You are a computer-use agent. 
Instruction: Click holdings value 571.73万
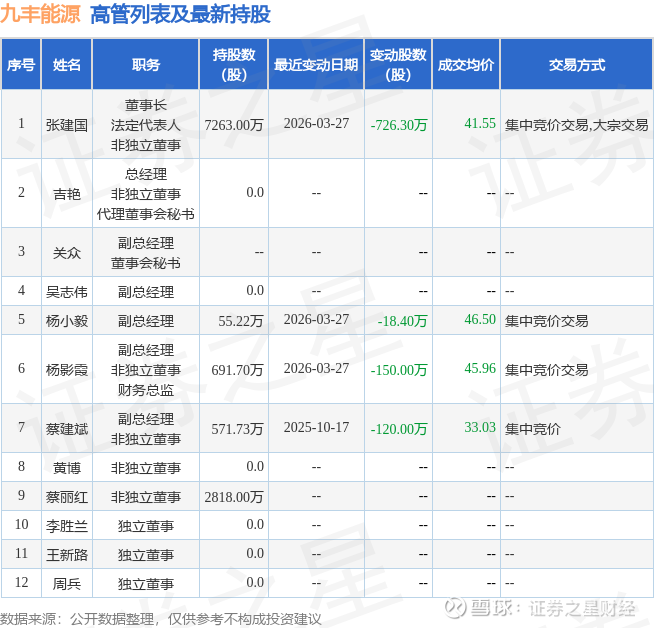237,429
